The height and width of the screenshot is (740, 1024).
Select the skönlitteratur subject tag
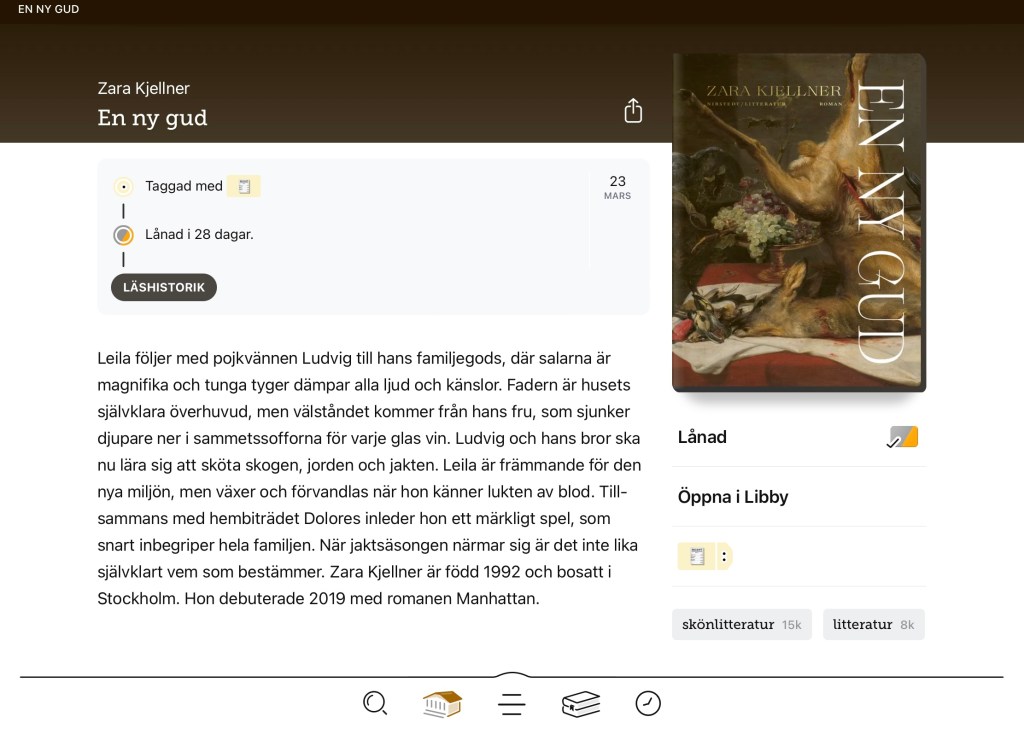coord(742,624)
